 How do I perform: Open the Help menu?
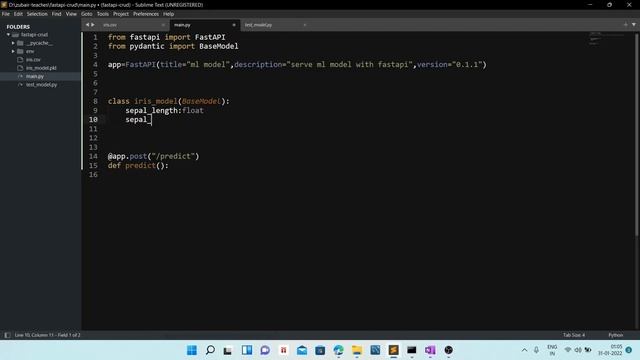[x=169, y=14]
